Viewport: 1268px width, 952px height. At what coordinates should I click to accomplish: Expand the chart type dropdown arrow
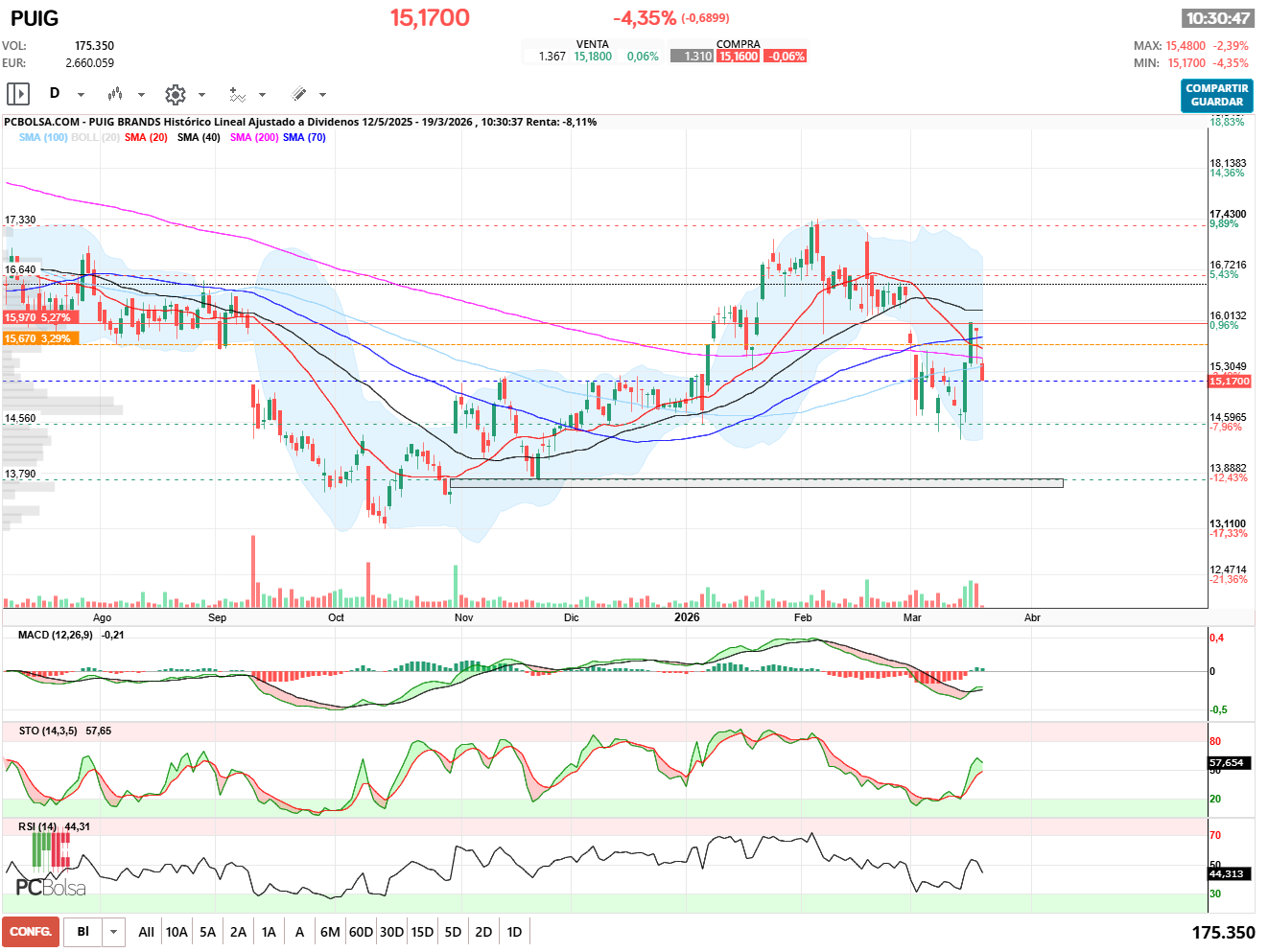point(141,95)
